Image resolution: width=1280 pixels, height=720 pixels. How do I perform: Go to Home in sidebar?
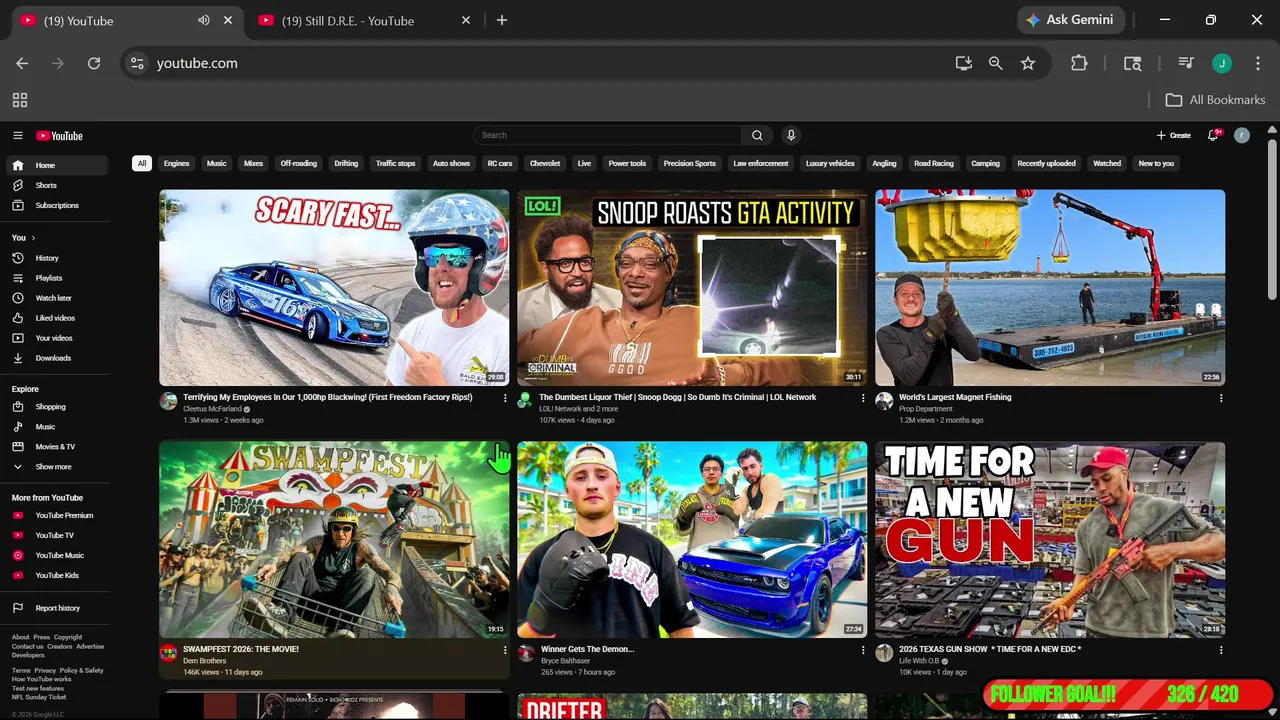[56, 165]
